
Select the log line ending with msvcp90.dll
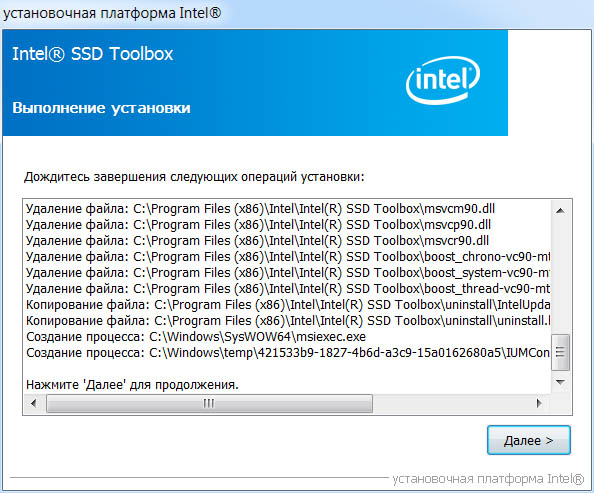point(258,224)
